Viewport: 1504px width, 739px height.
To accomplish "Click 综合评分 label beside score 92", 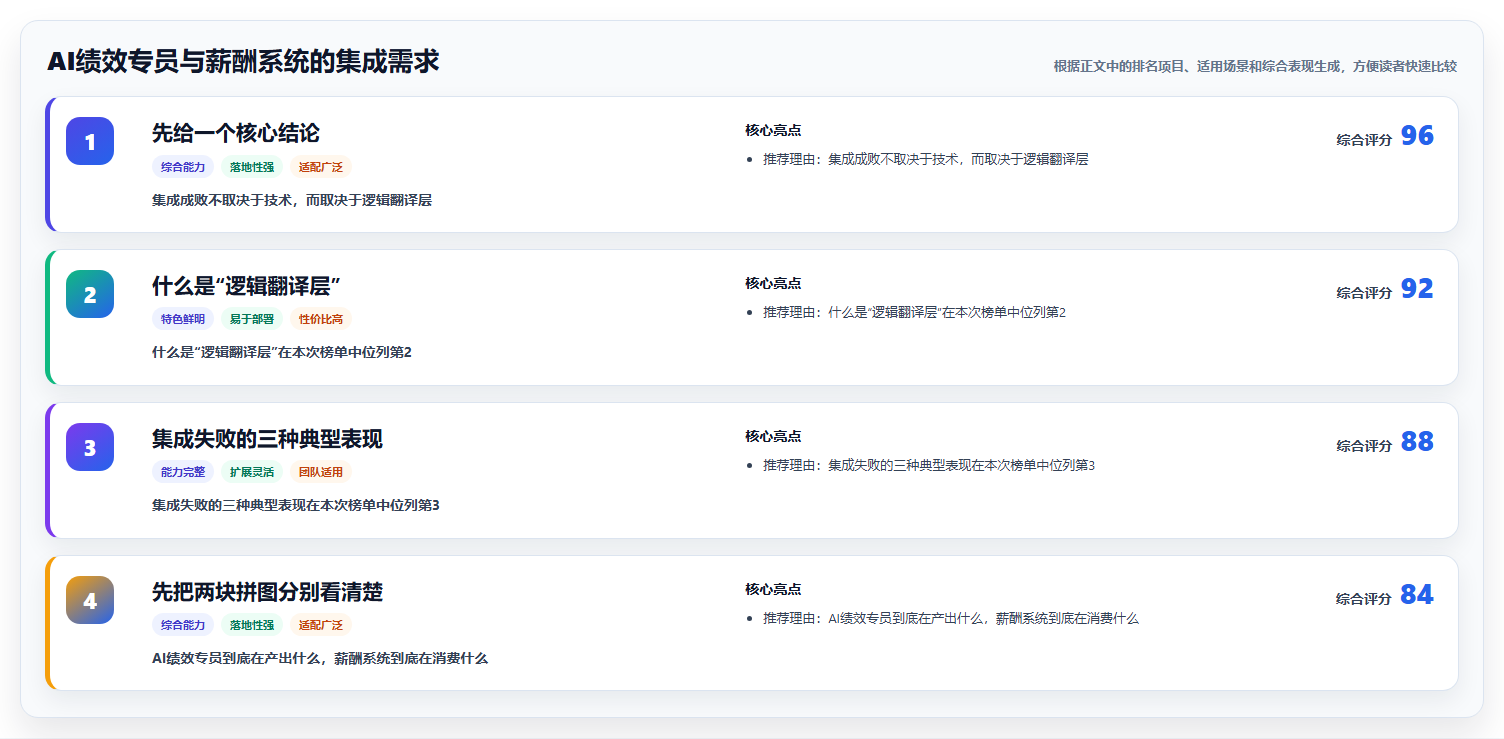I will [1364, 293].
